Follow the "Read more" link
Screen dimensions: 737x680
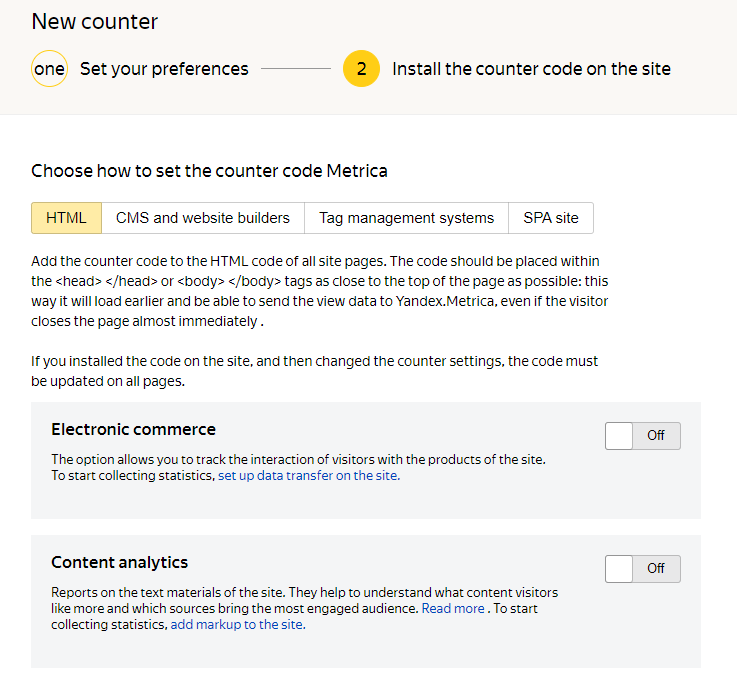pyautogui.click(x=452, y=608)
